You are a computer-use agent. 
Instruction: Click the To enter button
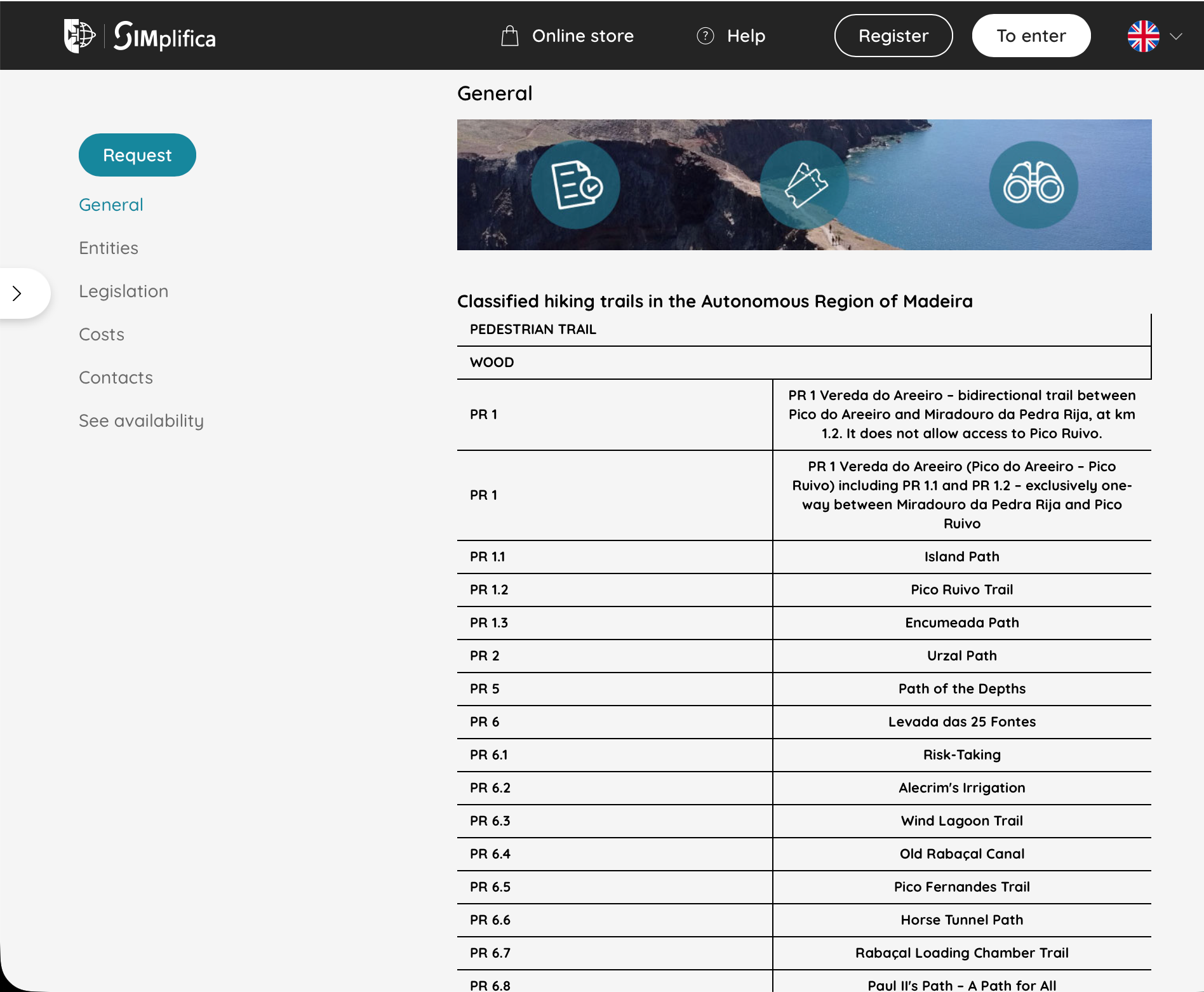point(1031,36)
